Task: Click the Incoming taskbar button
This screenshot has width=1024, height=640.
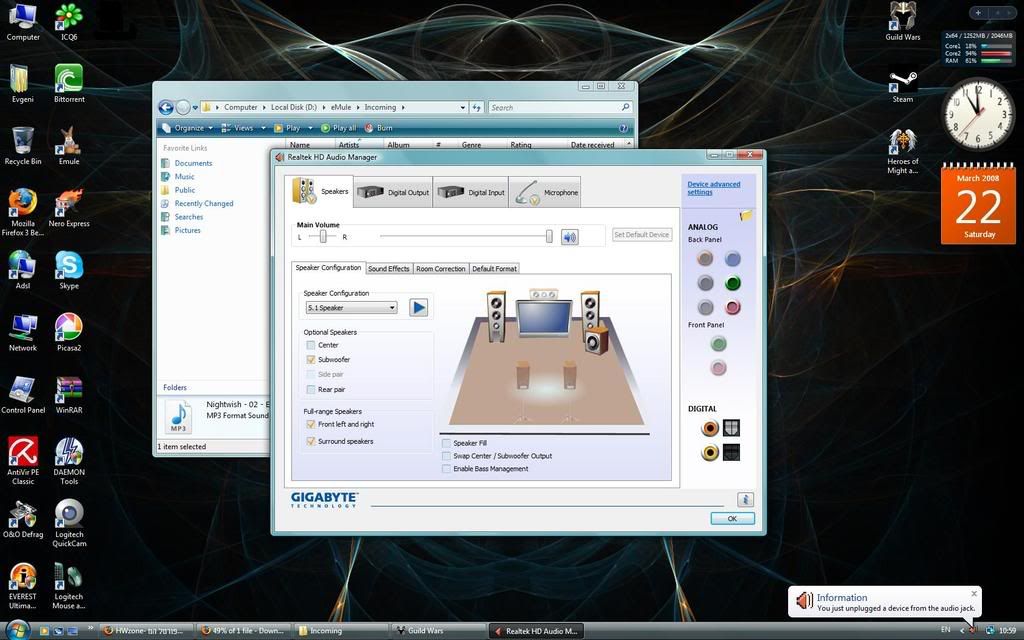Action: pyautogui.click(x=341, y=631)
